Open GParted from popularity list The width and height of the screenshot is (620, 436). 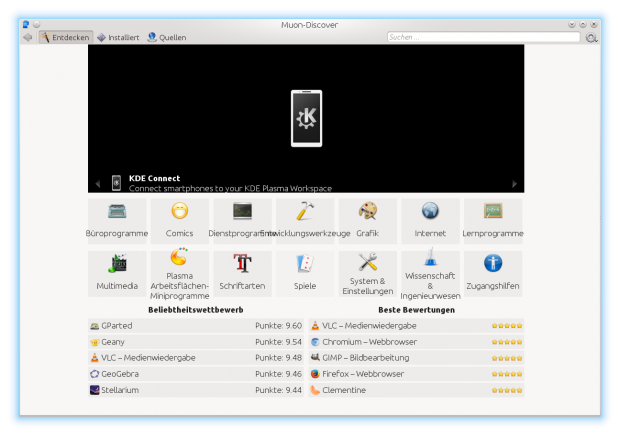point(196,326)
